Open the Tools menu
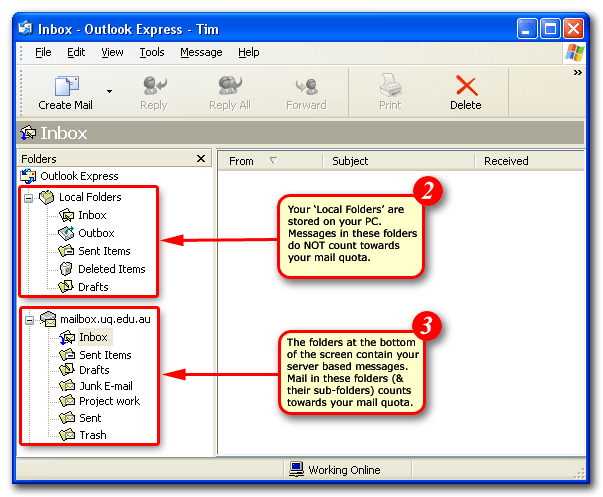Image resolution: width=603 pixels, height=497 pixels. (152, 52)
